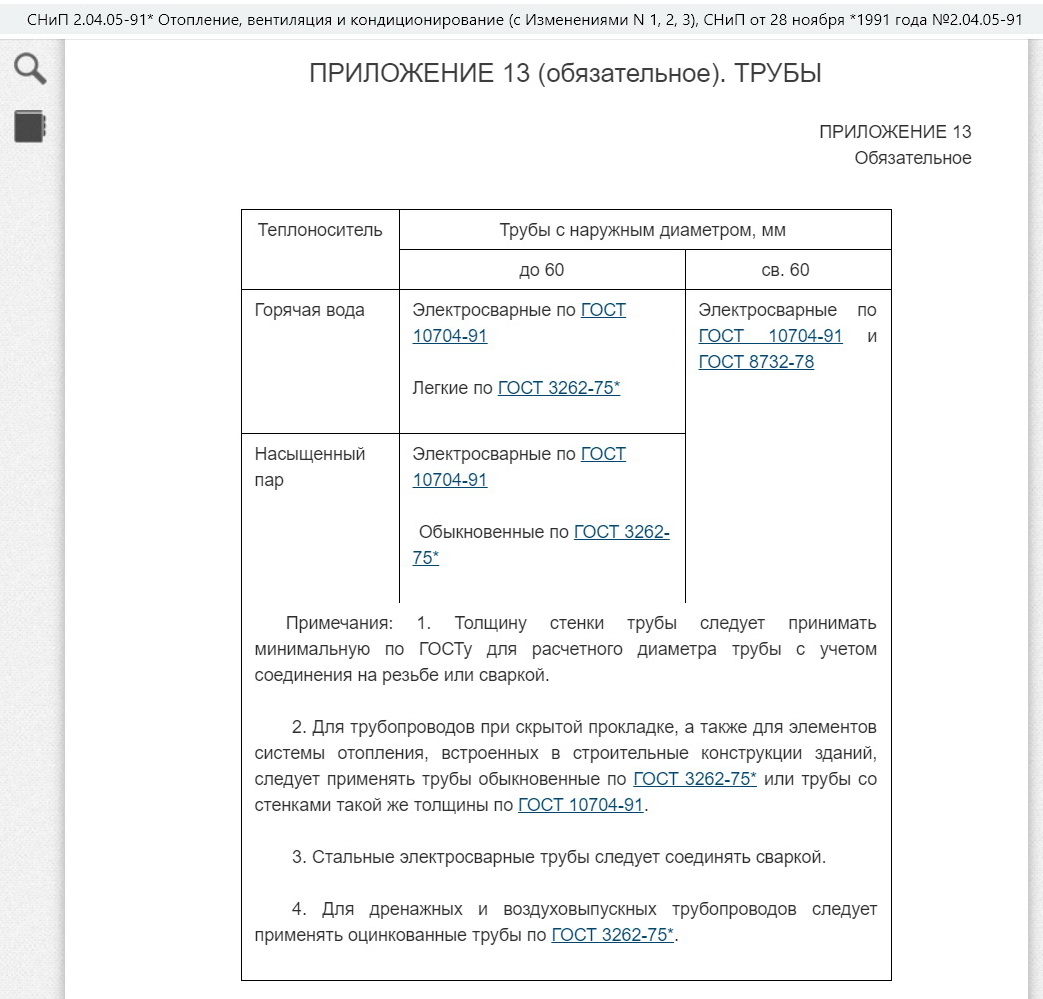1043x999 pixels.
Task: Click 'Трубы с наружным диаметром, мм' header
Action: tap(643, 230)
